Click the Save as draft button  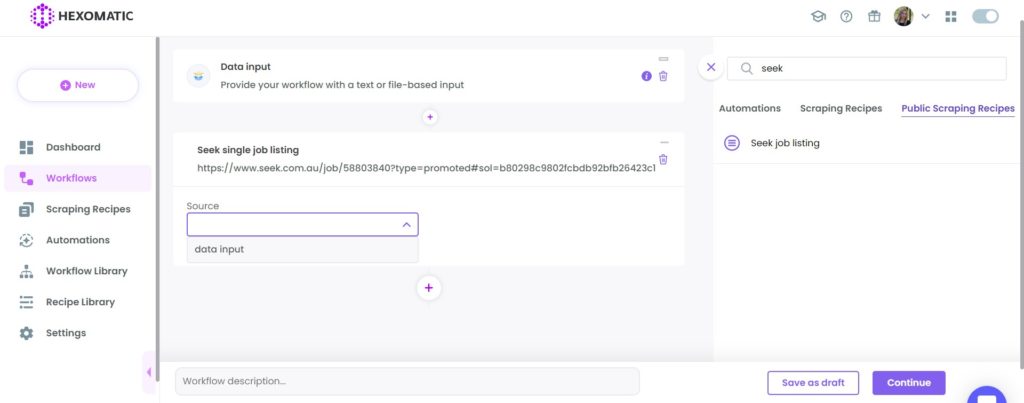coord(813,383)
